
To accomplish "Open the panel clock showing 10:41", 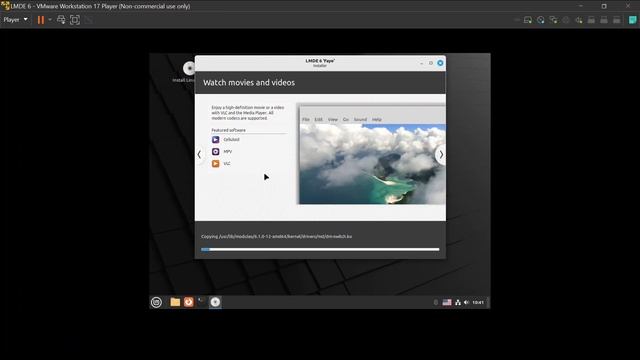I will (478, 302).
